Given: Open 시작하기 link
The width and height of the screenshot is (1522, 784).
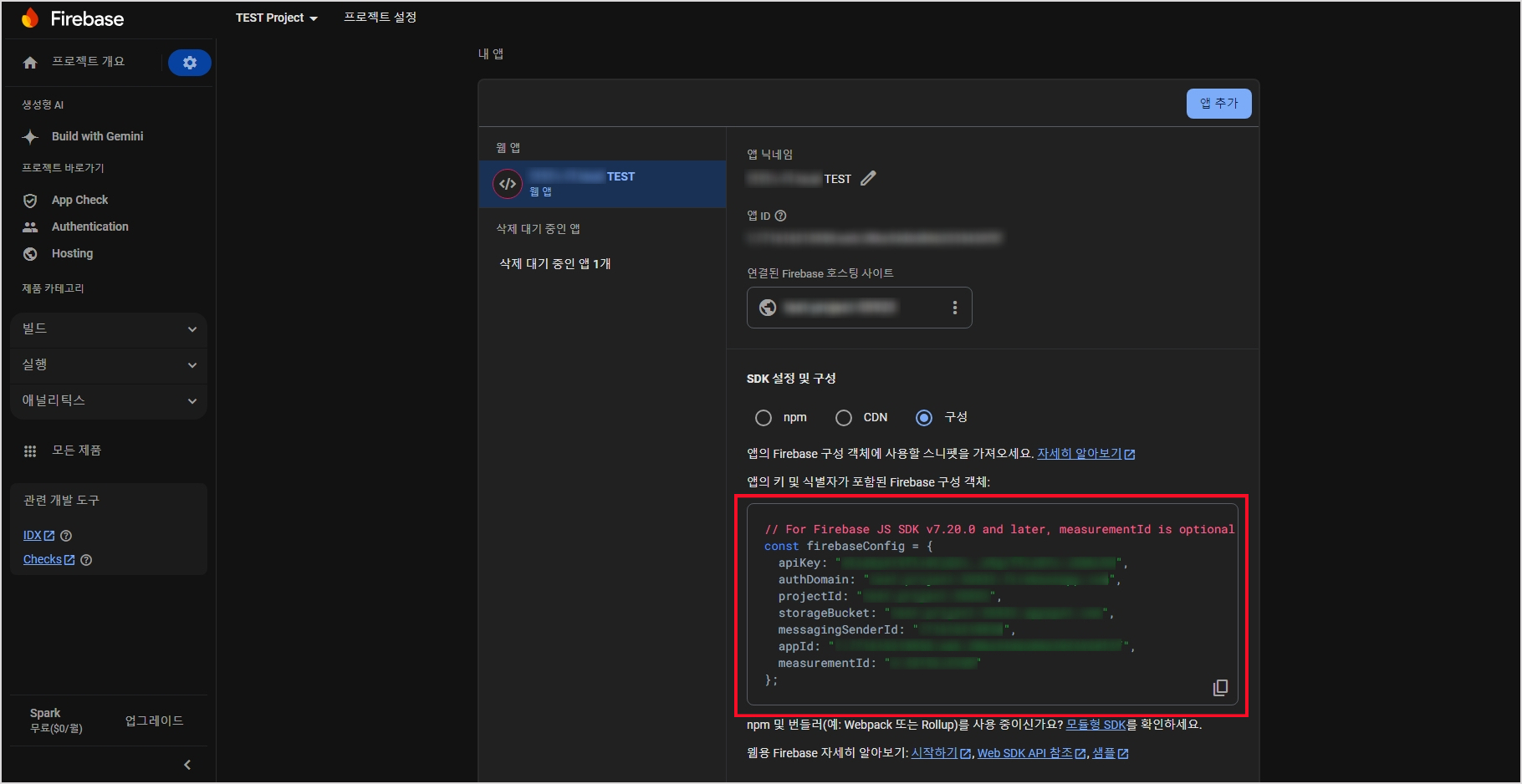Looking at the screenshot, I should (941, 753).
